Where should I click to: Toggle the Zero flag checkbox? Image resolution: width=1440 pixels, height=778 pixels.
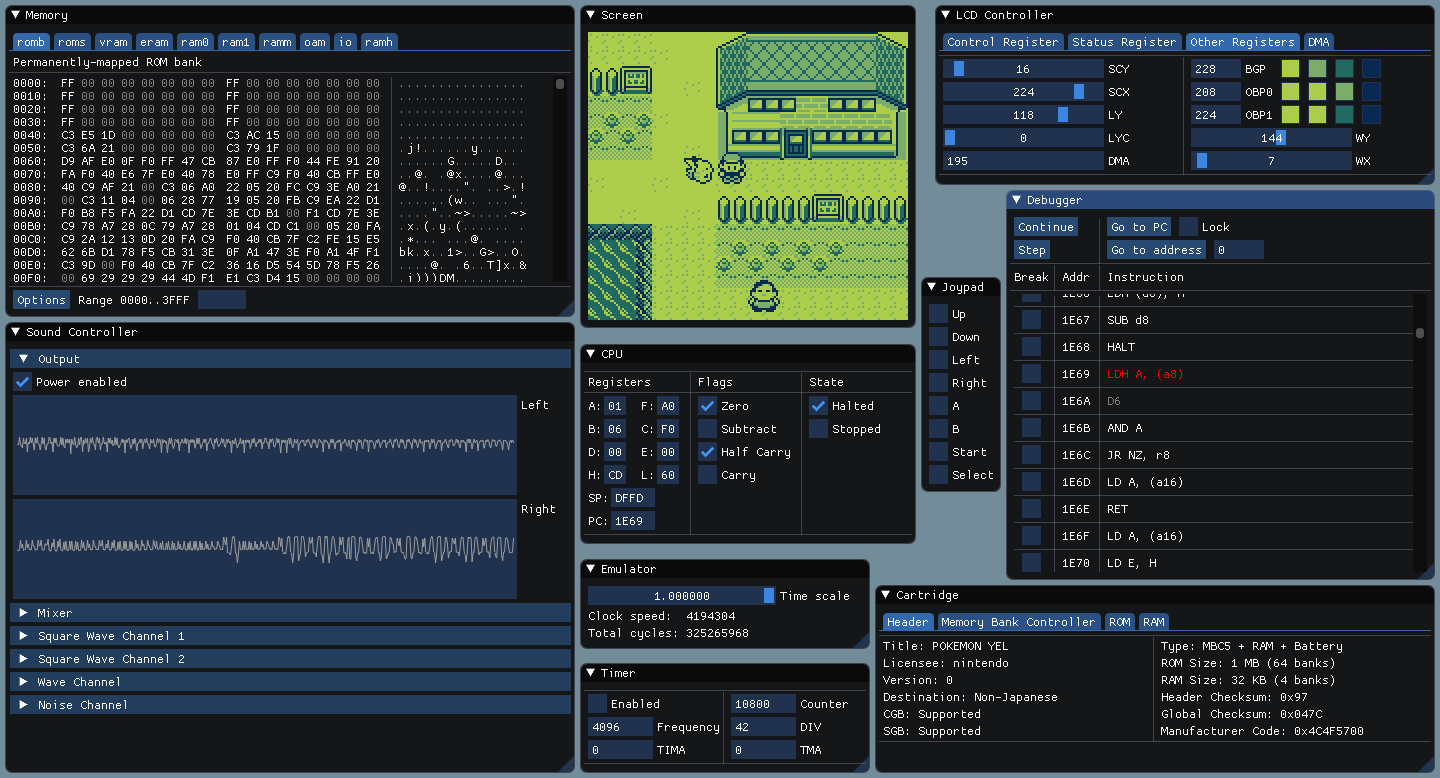707,406
